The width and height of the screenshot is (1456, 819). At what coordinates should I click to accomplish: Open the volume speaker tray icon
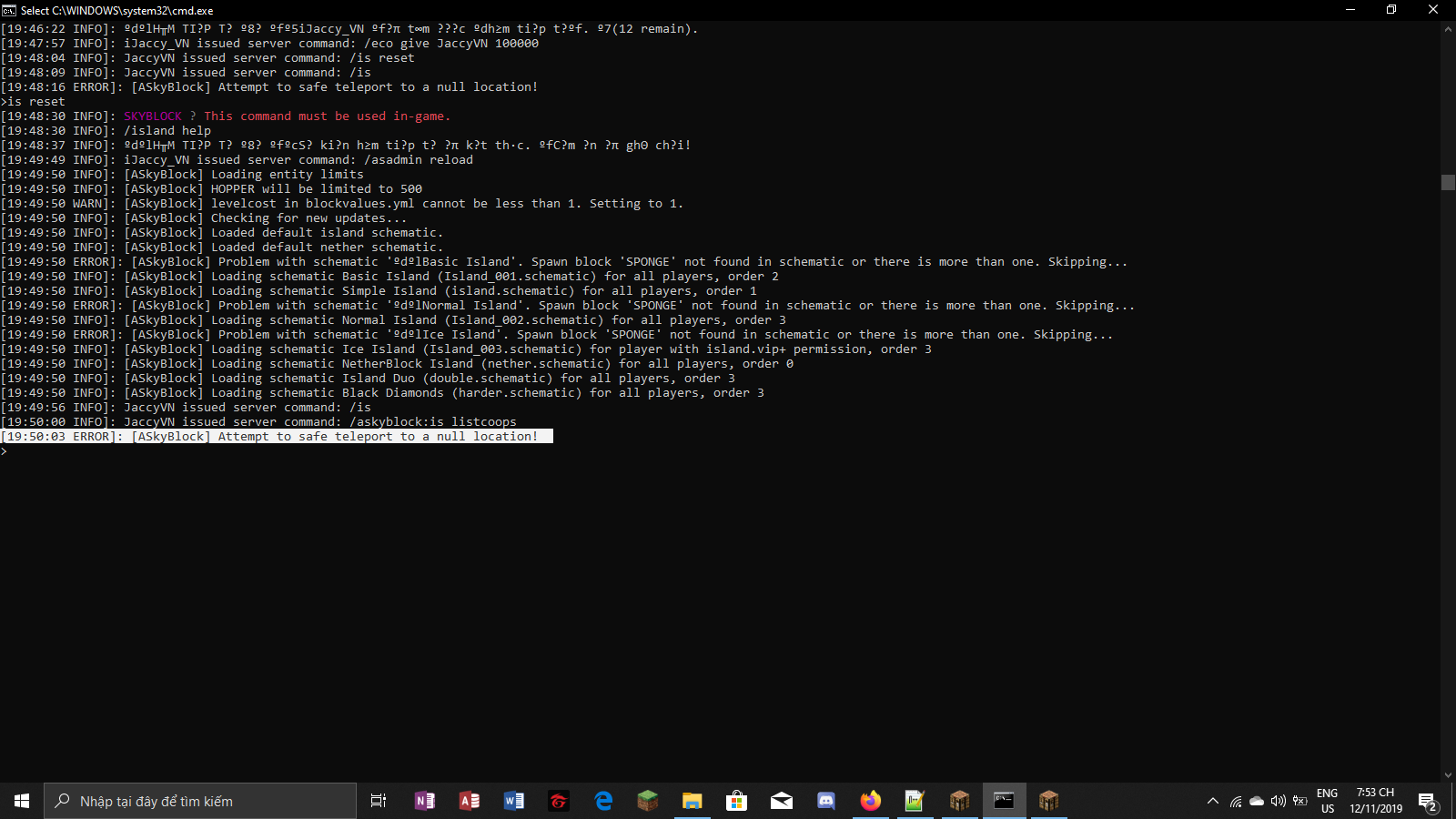tap(1279, 801)
